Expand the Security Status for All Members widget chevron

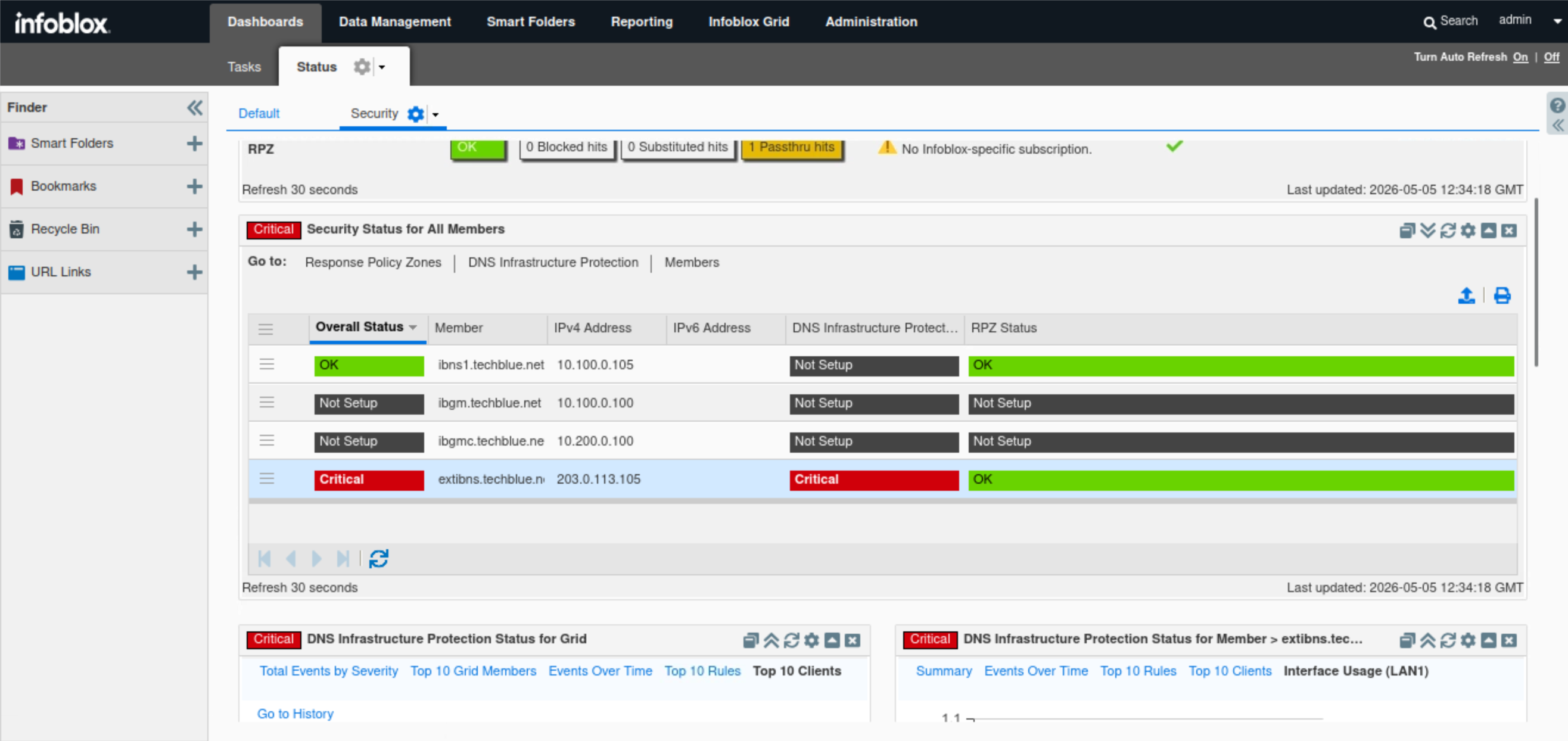1427,231
